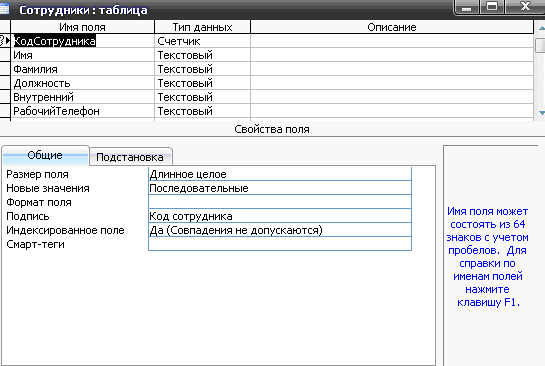Viewport: 545px width, 366px height.
Task: Select the row selector beside РабочийТелефон field
Action: (x=5, y=111)
